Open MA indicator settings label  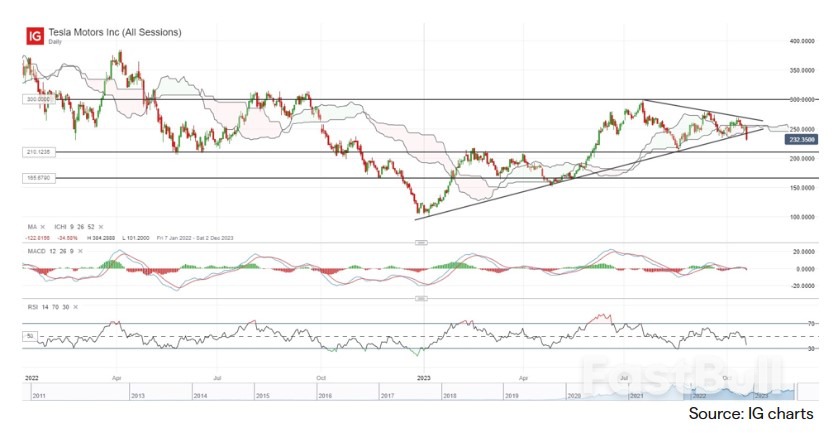[32, 227]
